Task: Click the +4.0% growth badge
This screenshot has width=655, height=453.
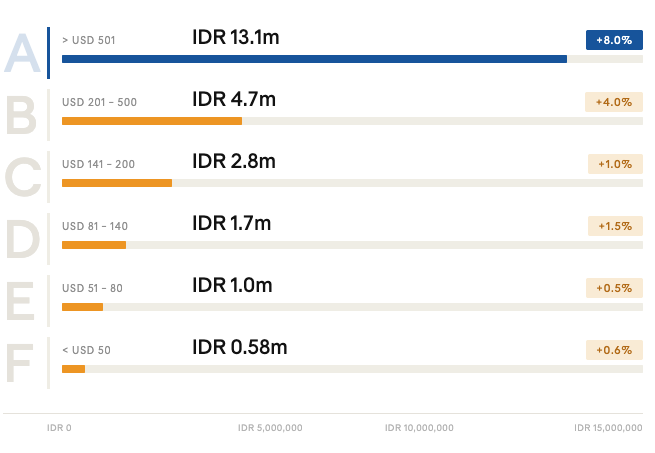Action: pos(613,102)
